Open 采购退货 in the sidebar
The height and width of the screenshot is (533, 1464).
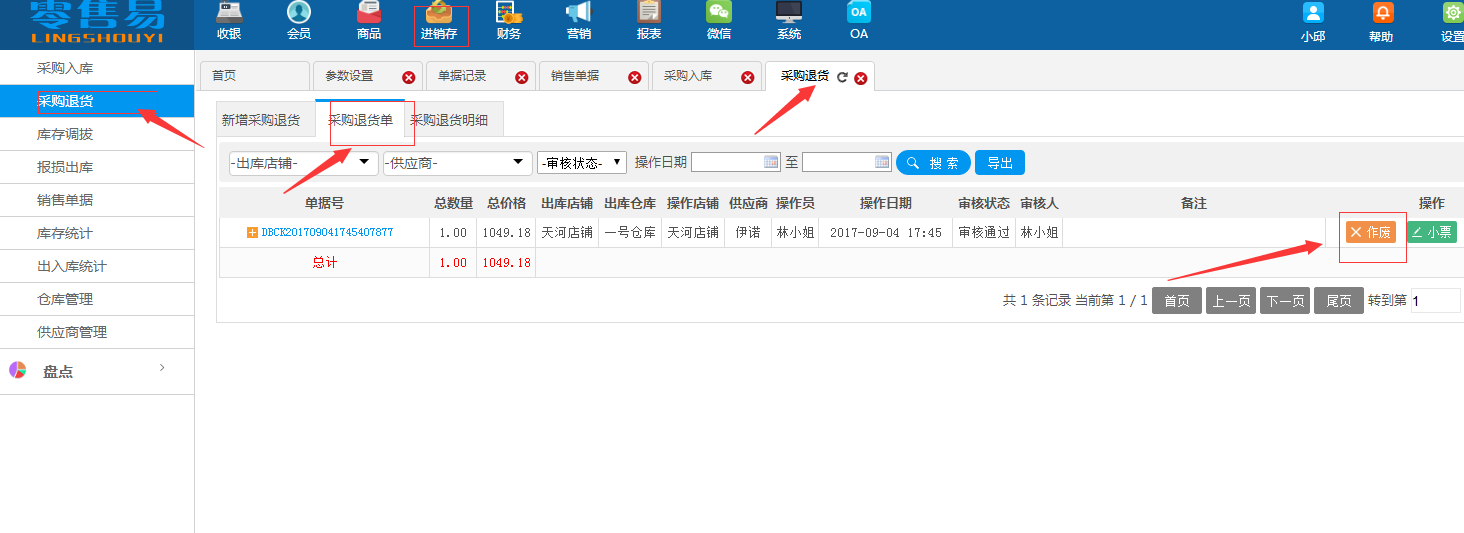(97, 101)
